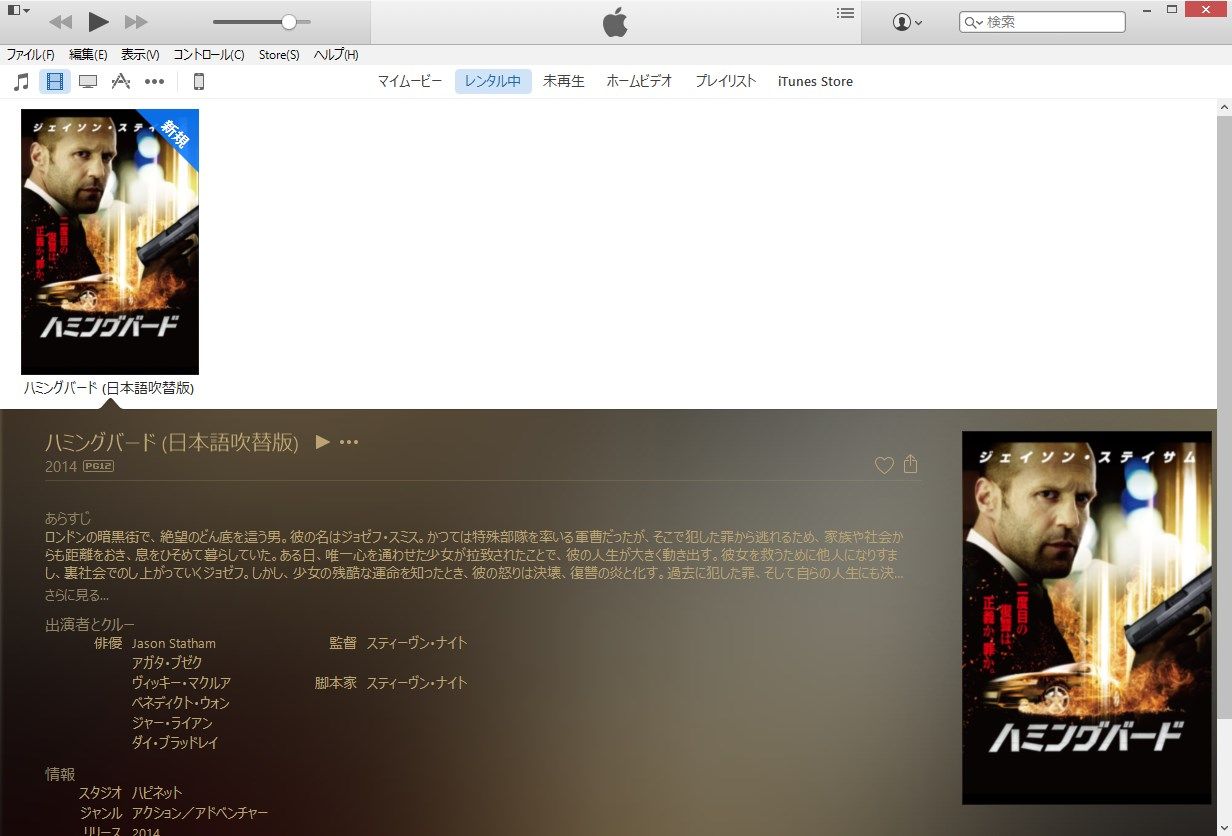Open the Store(S) menu

tap(279, 55)
